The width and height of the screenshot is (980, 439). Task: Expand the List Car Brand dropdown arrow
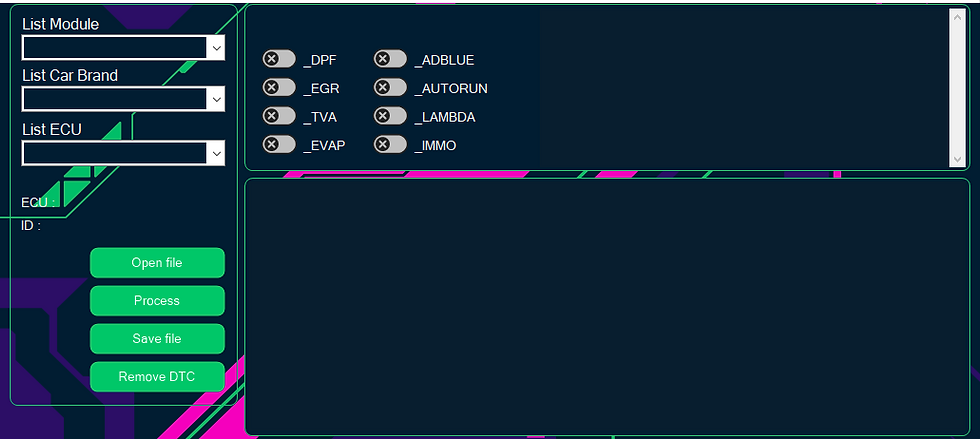[216, 99]
